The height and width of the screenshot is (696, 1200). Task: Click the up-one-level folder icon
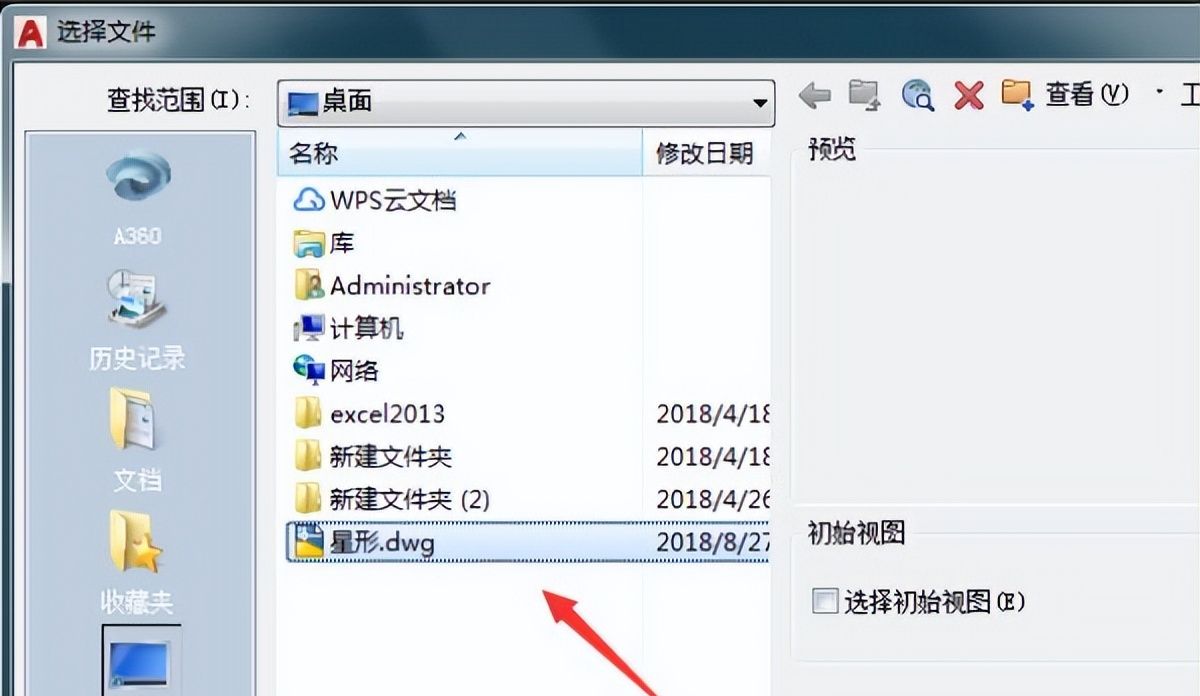click(x=864, y=95)
